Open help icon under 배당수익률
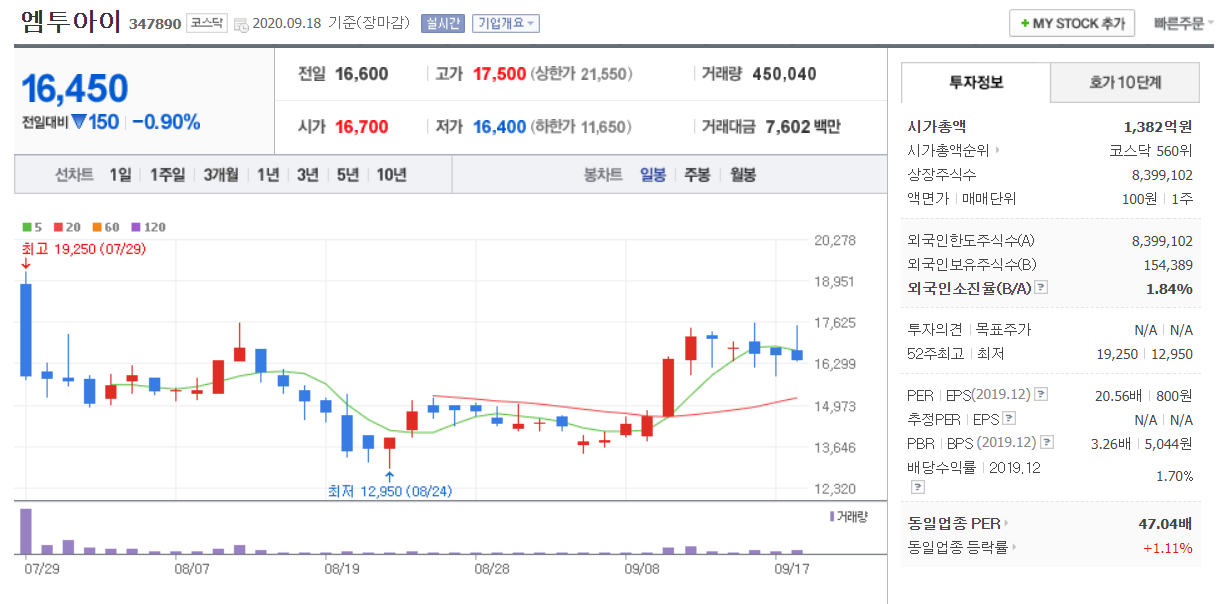1227x604 pixels. tap(917, 487)
